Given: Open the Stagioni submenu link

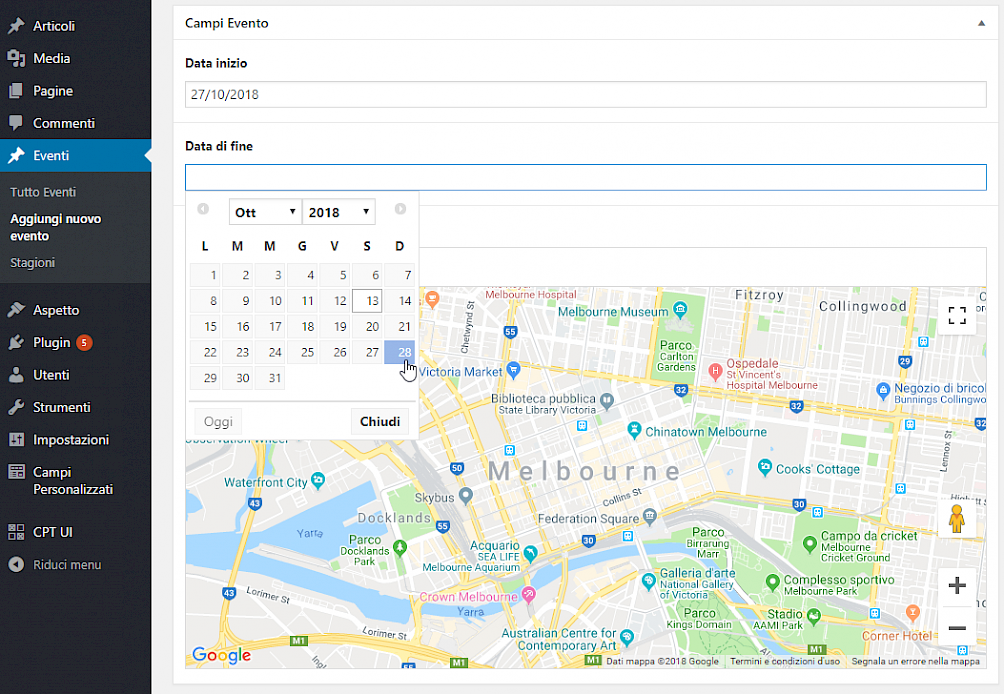Looking at the screenshot, I should (33, 263).
